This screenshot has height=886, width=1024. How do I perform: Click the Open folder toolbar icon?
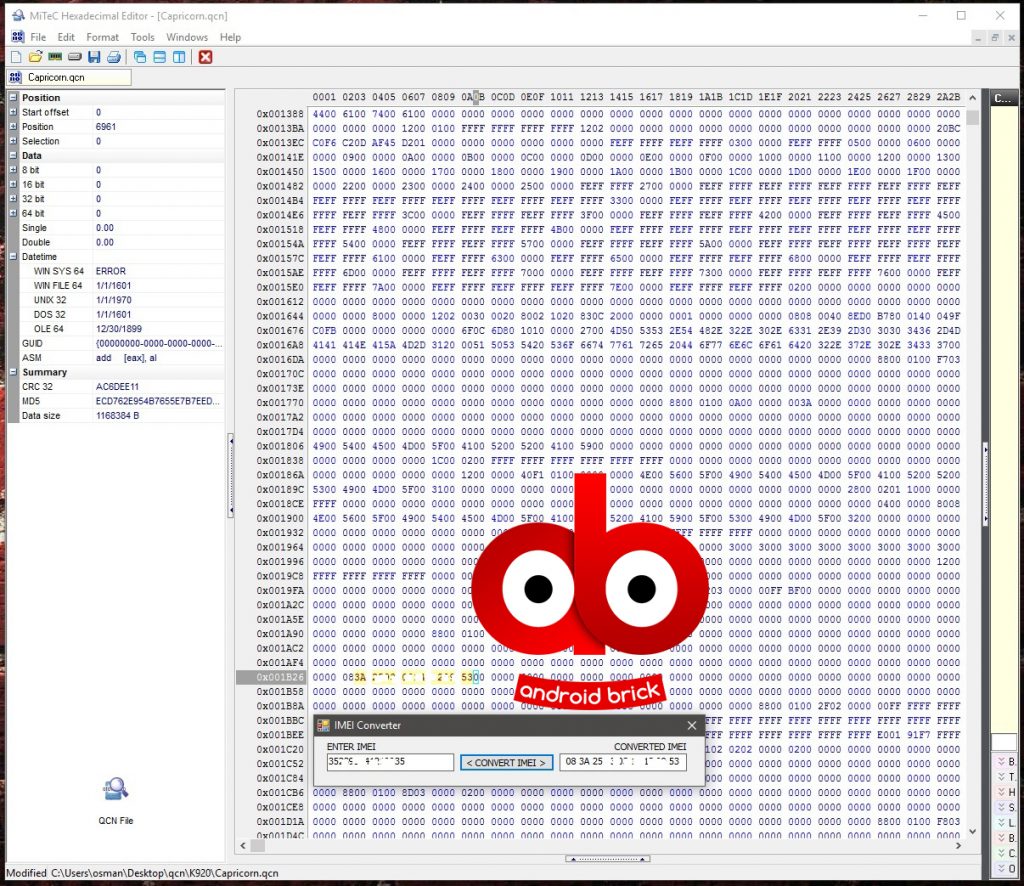(36, 57)
